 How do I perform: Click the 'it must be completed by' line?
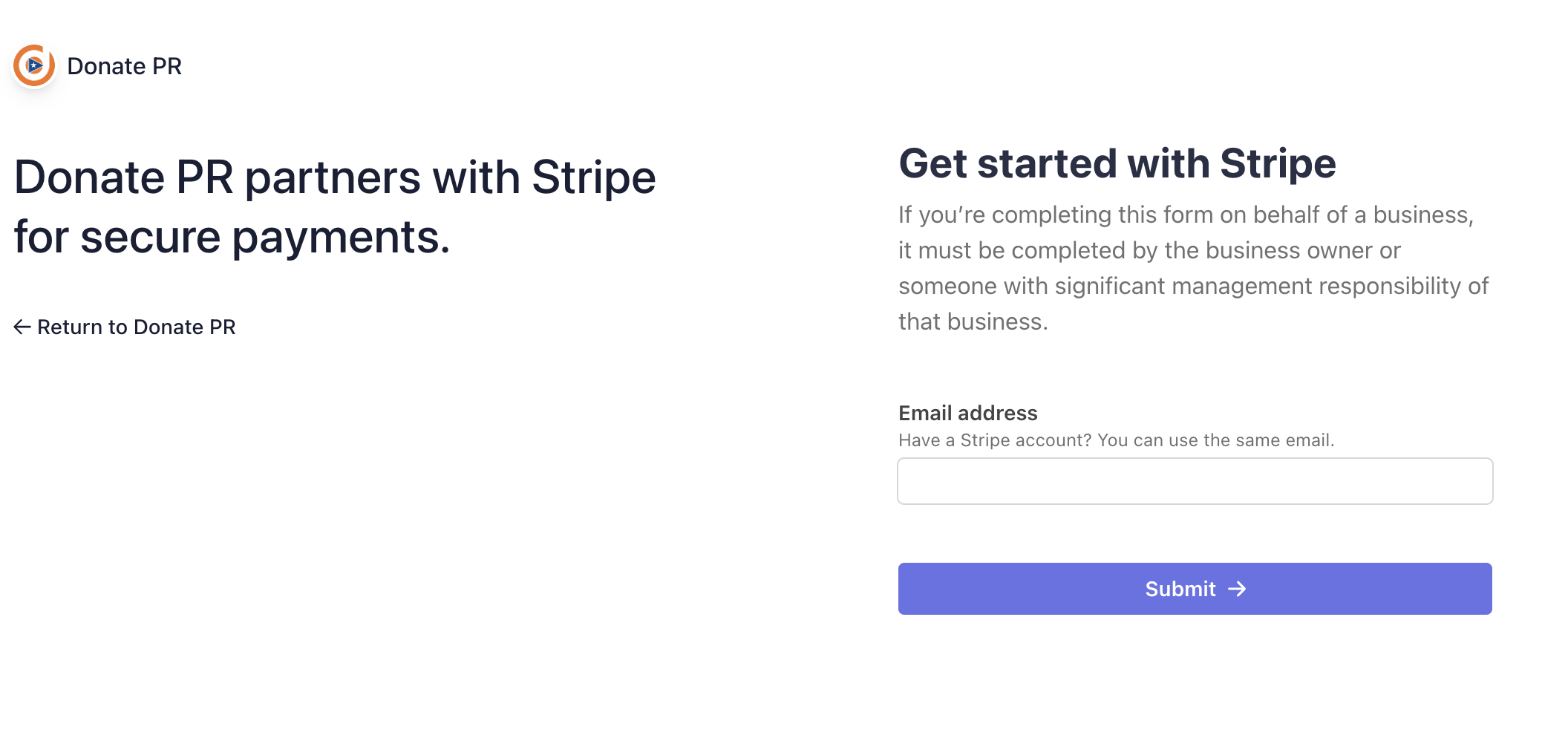click(x=1149, y=250)
